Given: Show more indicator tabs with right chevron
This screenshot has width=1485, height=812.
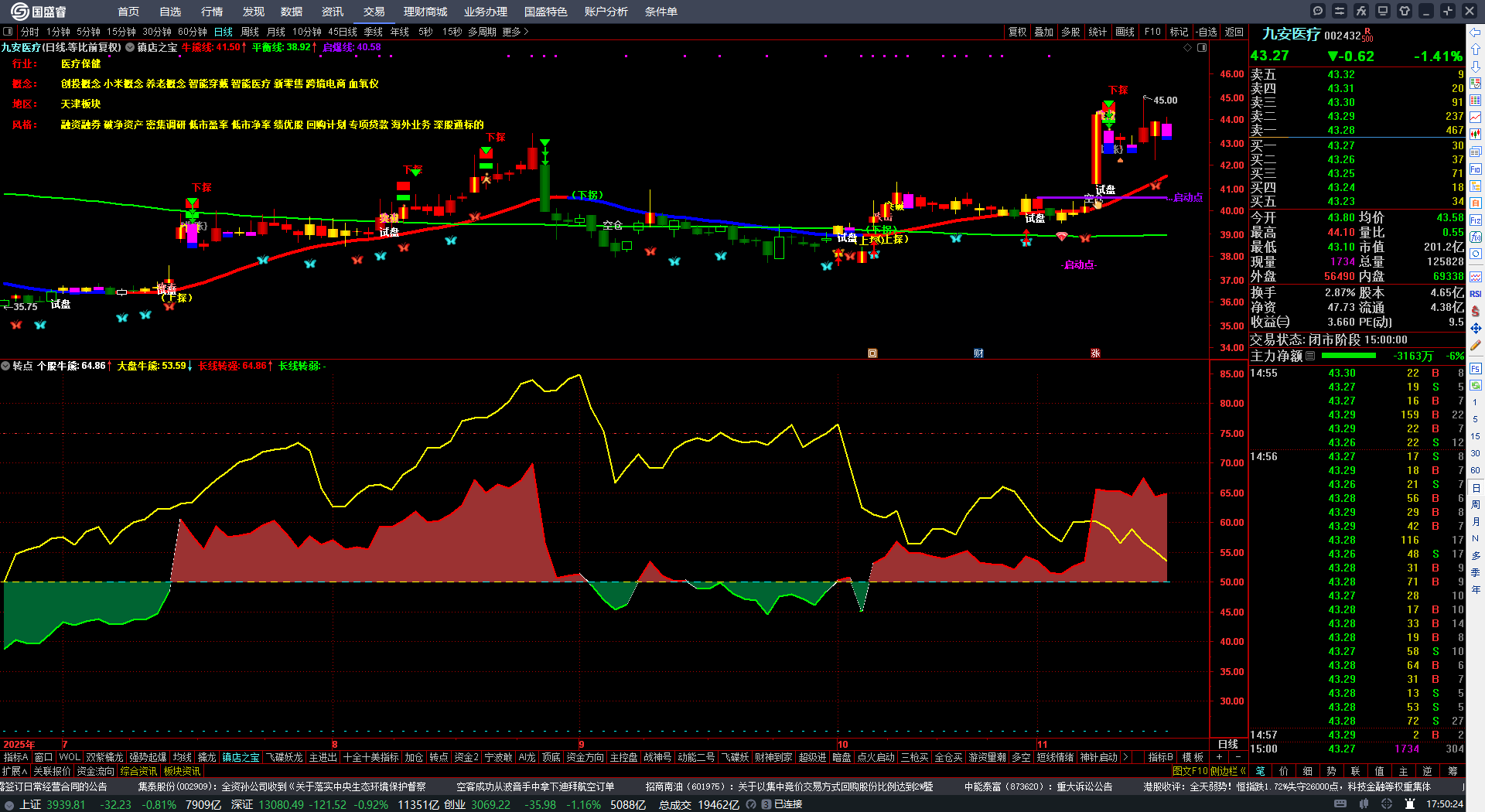Looking at the screenshot, I should point(1125,758).
